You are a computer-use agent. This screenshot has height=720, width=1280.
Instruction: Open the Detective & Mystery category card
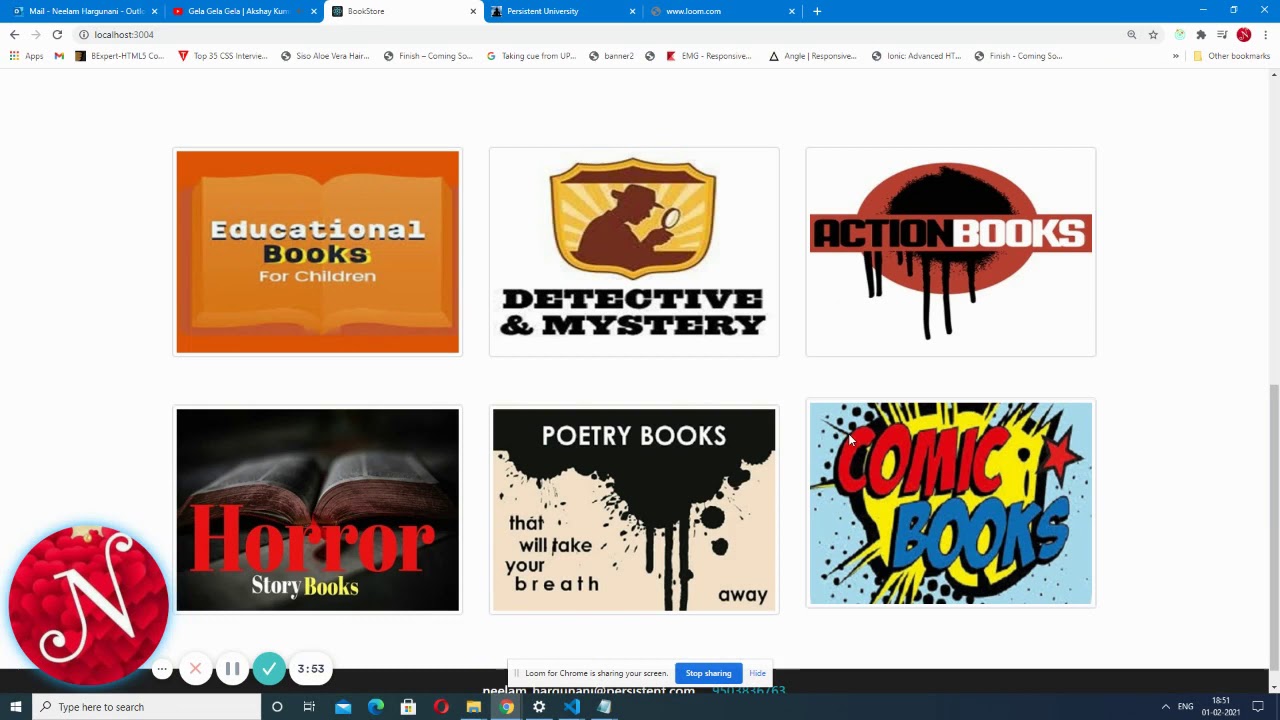point(634,252)
